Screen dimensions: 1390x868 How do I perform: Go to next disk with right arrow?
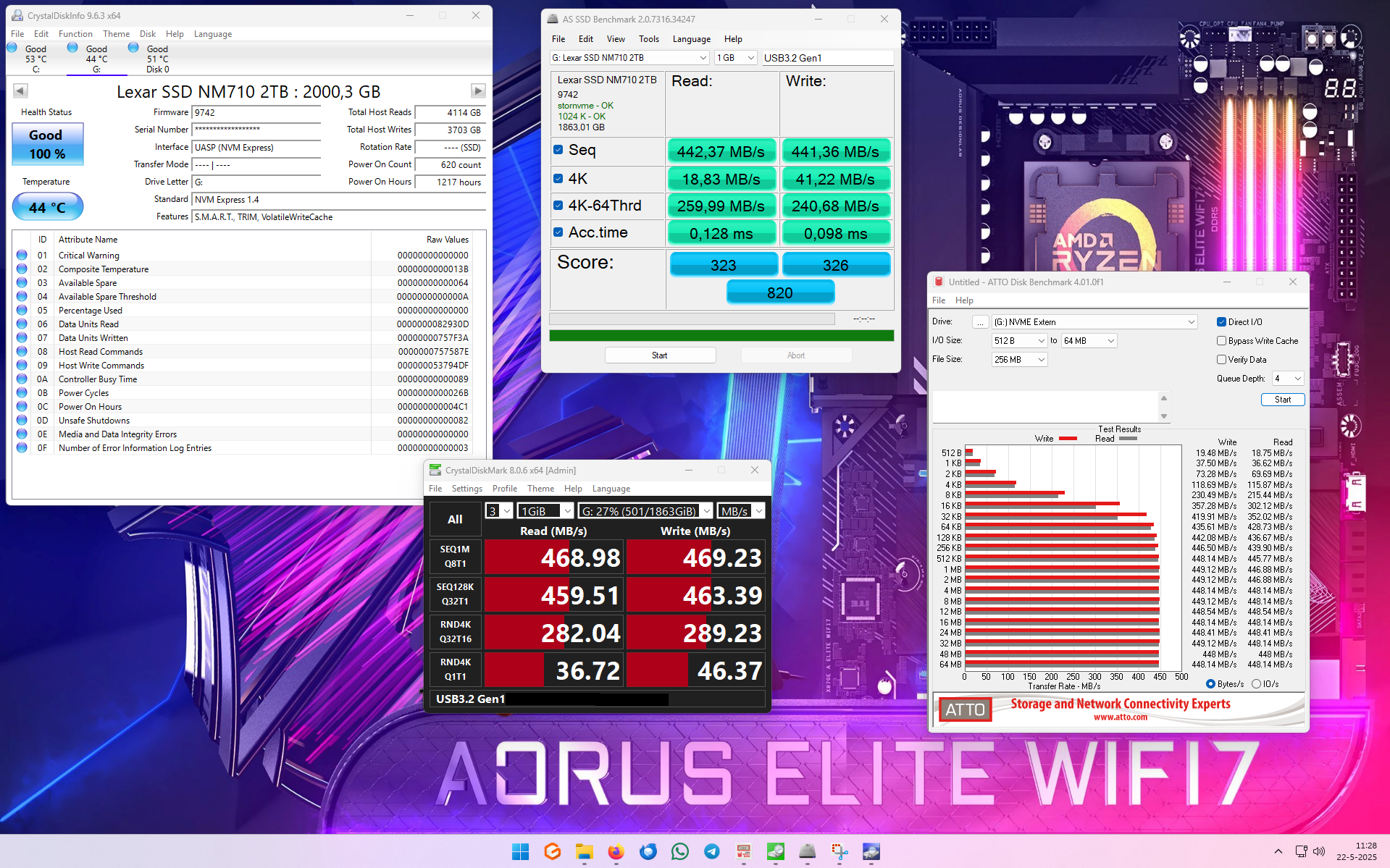click(478, 90)
